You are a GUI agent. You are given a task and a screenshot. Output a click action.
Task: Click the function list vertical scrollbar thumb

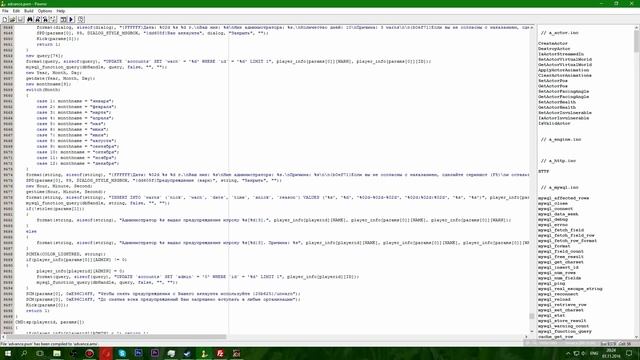[x=637, y=42]
